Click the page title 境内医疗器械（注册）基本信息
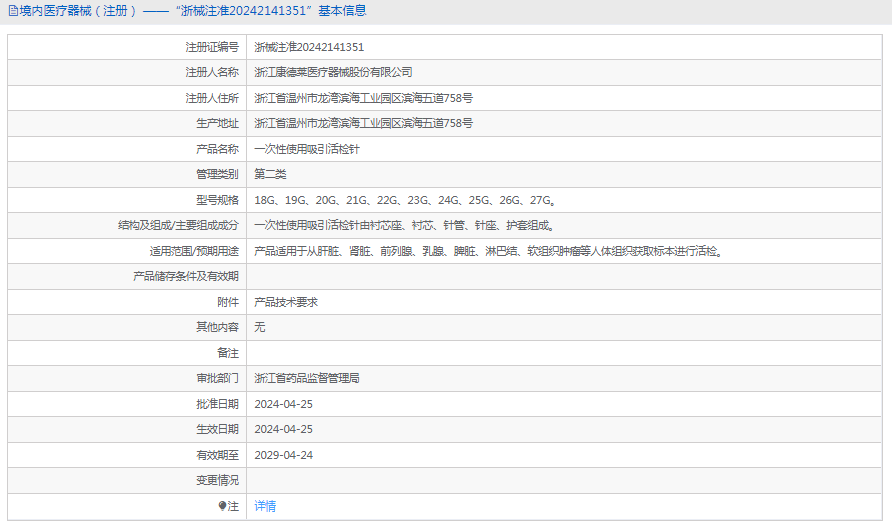This screenshot has height=523, width=892. tap(192, 11)
